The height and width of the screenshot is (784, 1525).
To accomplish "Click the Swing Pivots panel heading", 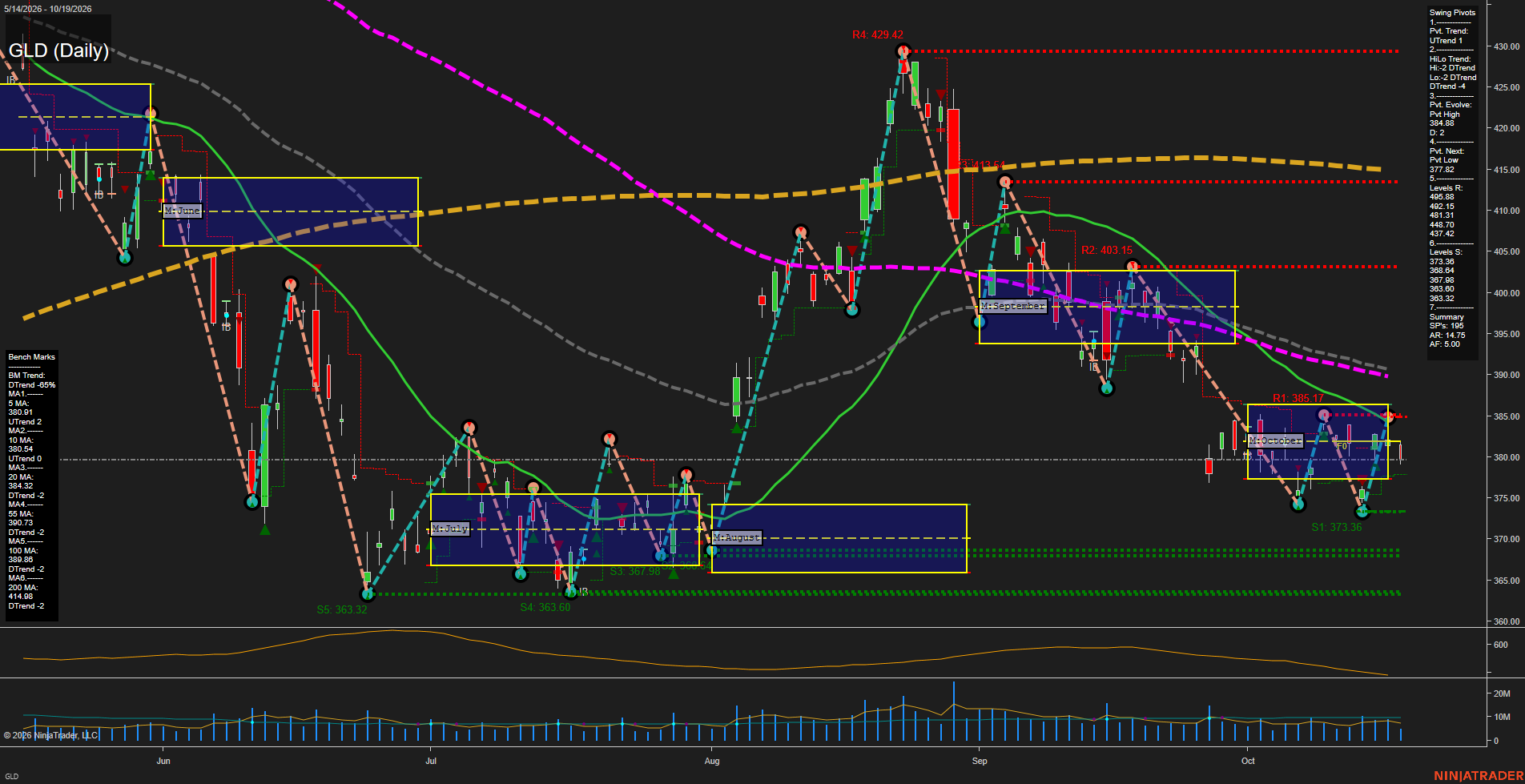I will (x=1452, y=13).
